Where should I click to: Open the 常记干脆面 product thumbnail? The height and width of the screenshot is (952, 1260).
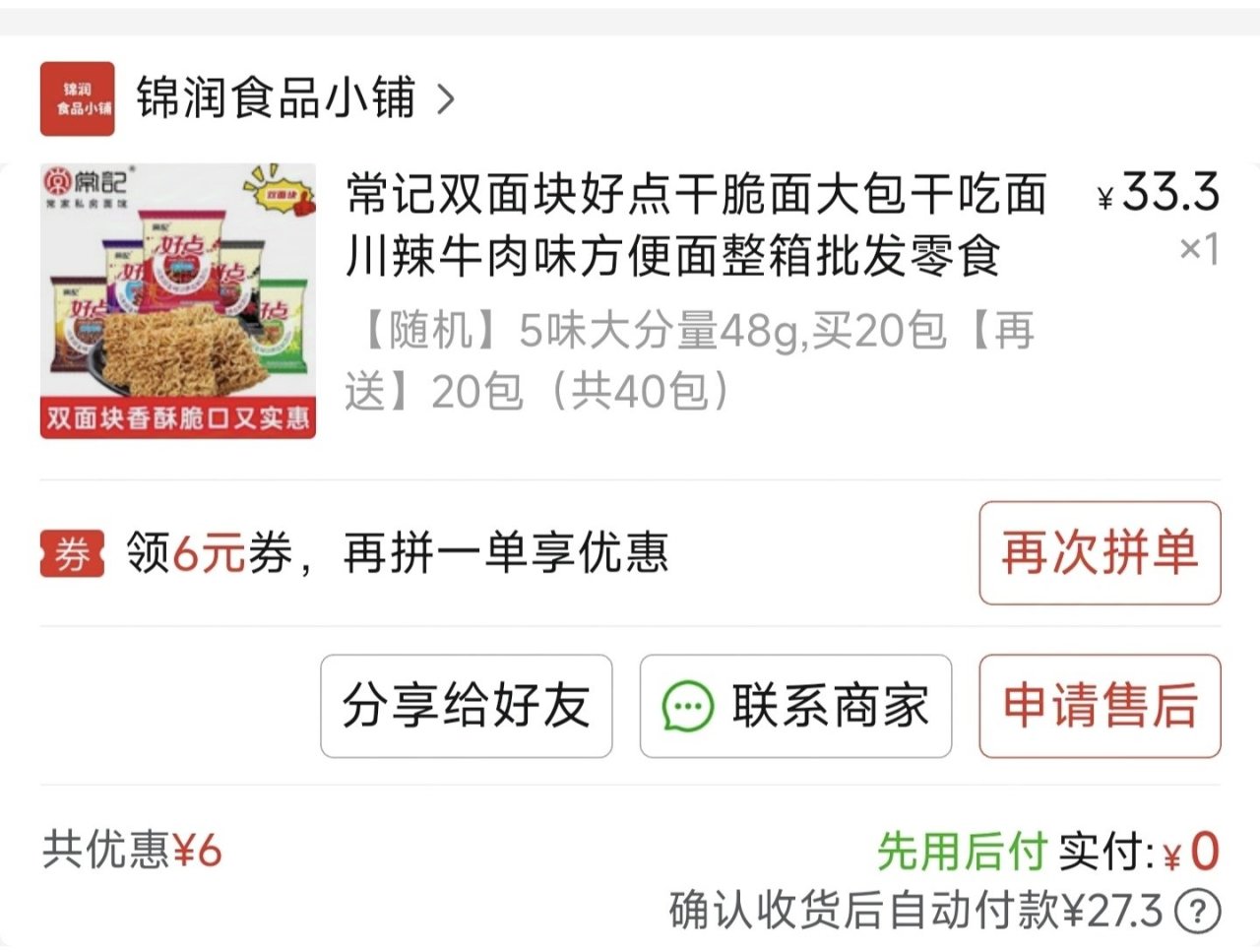[178, 300]
